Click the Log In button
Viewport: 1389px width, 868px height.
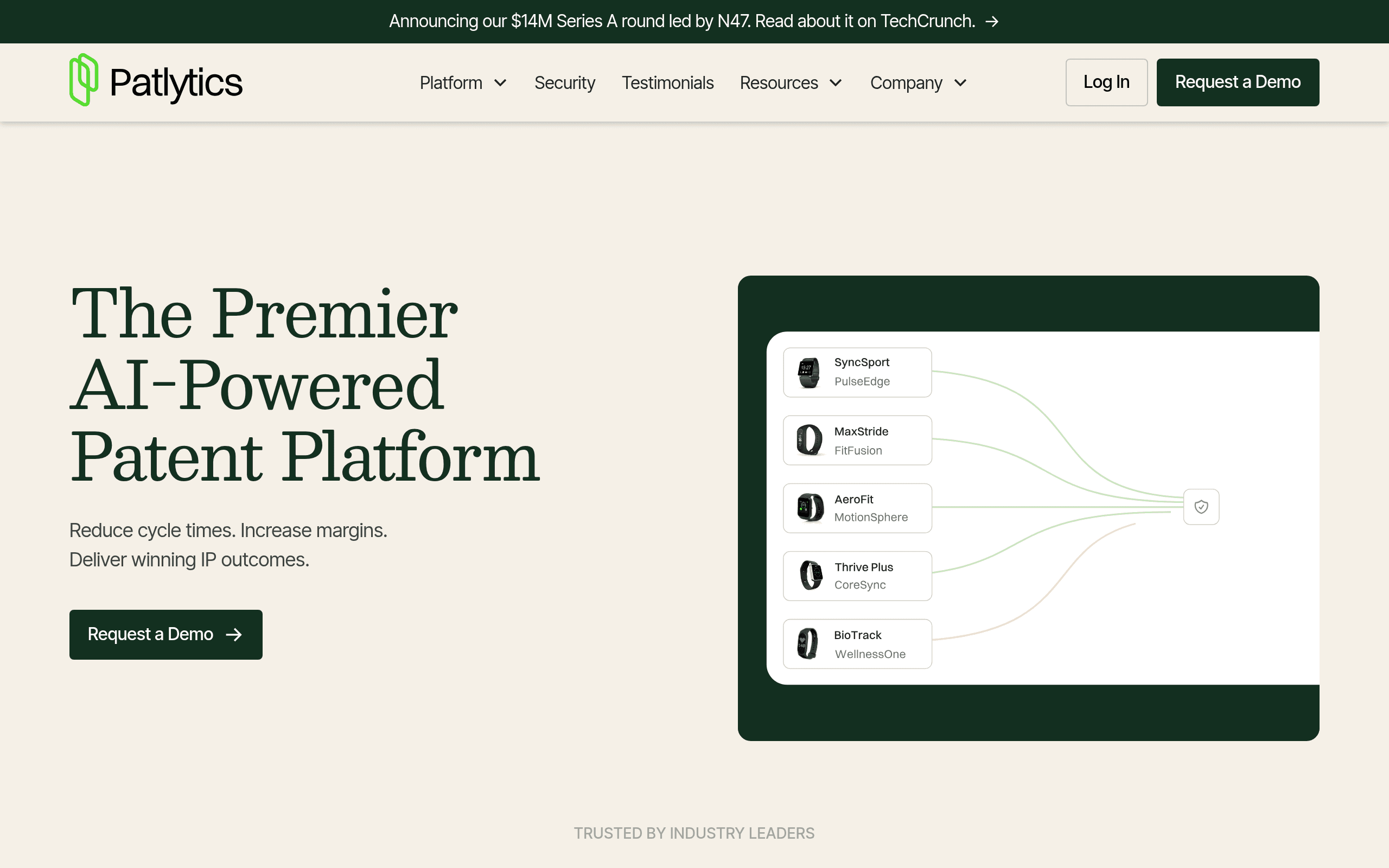click(x=1106, y=82)
